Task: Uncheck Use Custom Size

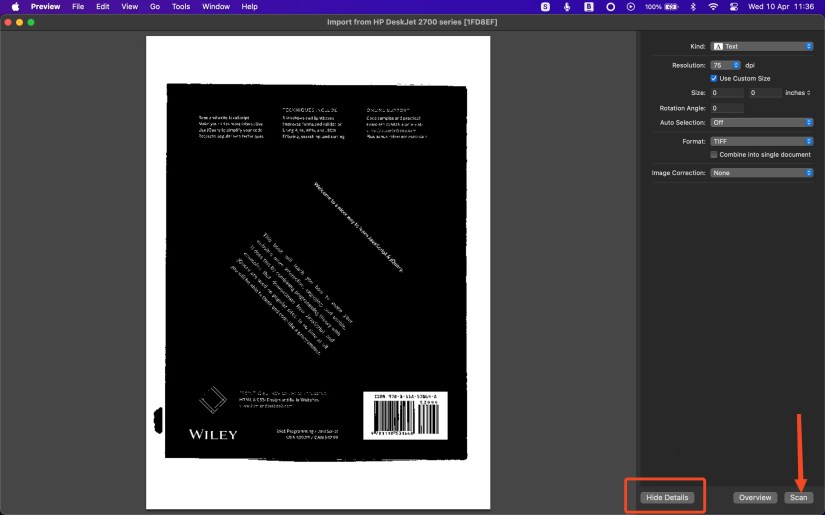Action: (x=713, y=78)
